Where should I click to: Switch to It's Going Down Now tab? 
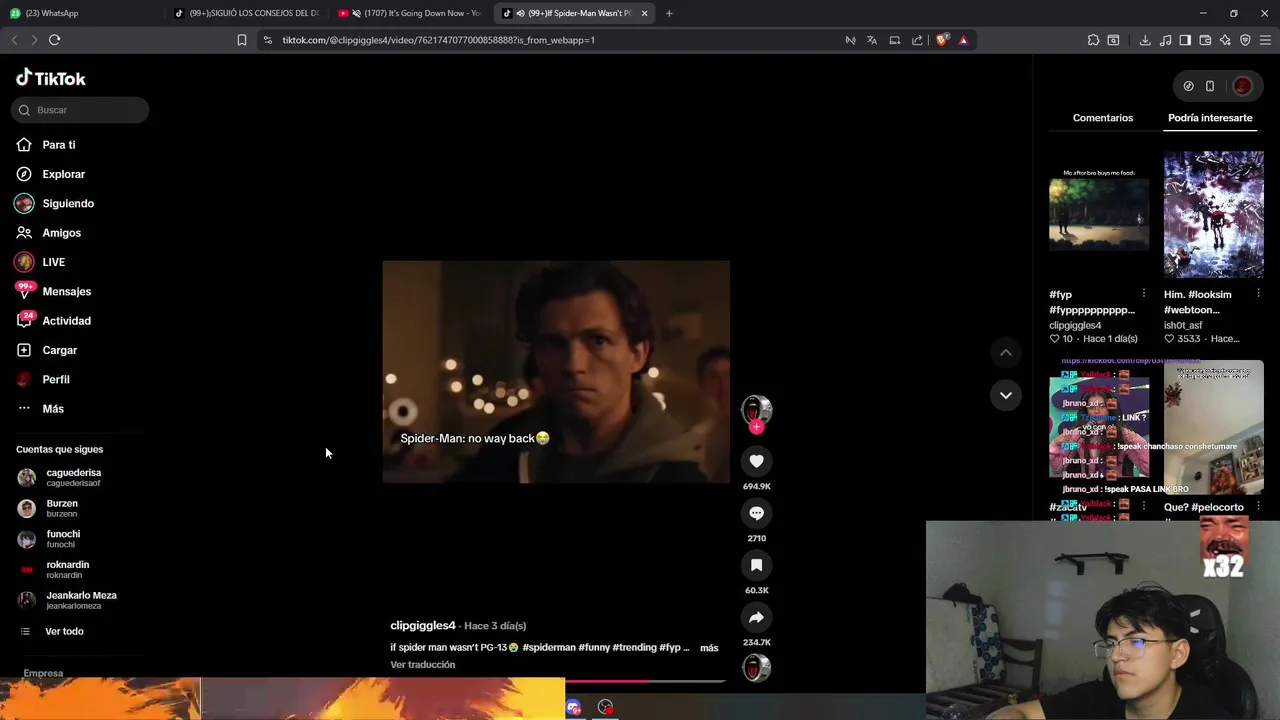412,13
